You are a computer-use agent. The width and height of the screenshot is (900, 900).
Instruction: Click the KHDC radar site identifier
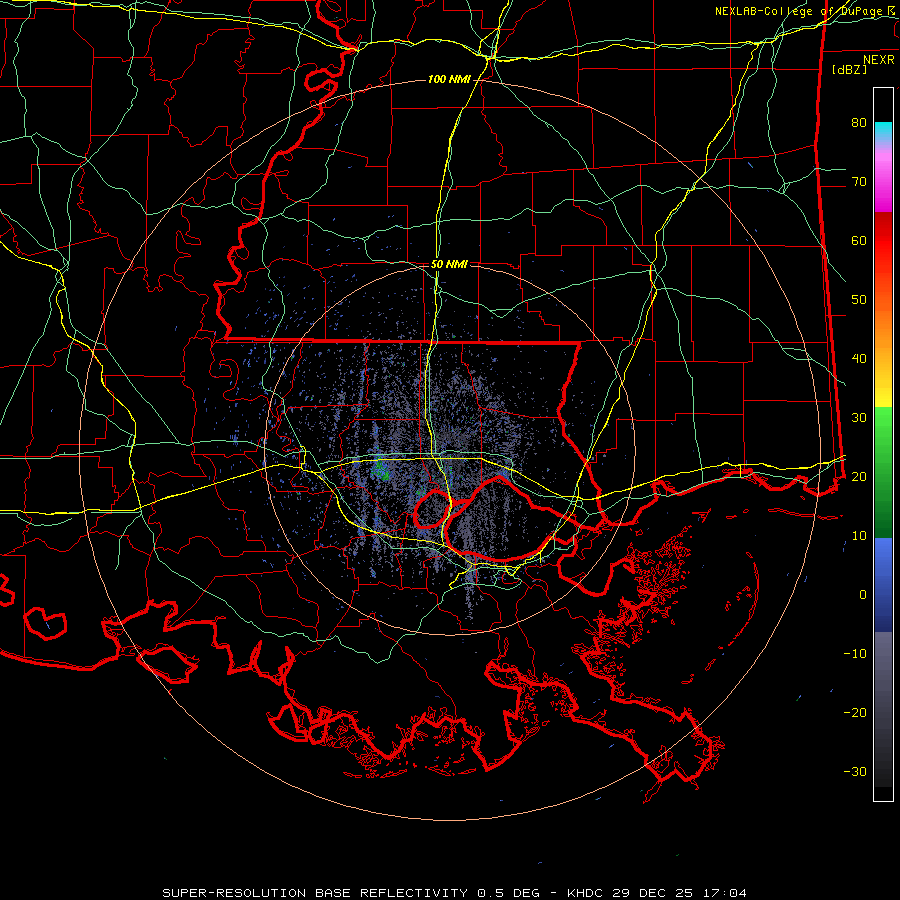pos(586,893)
